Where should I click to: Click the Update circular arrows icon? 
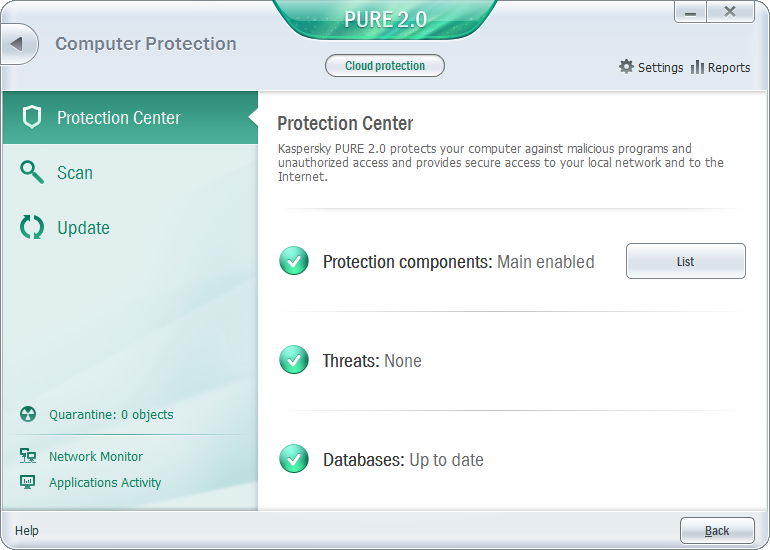pos(32,228)
